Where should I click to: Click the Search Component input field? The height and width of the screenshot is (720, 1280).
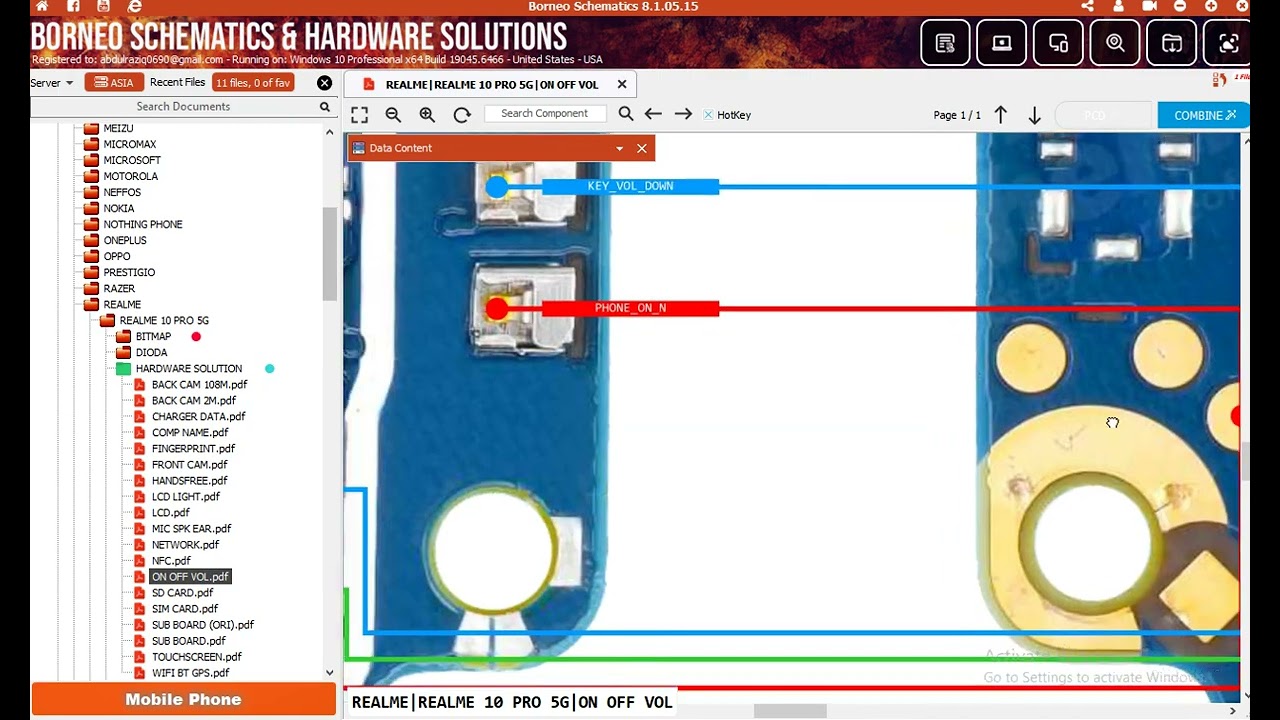545,114
